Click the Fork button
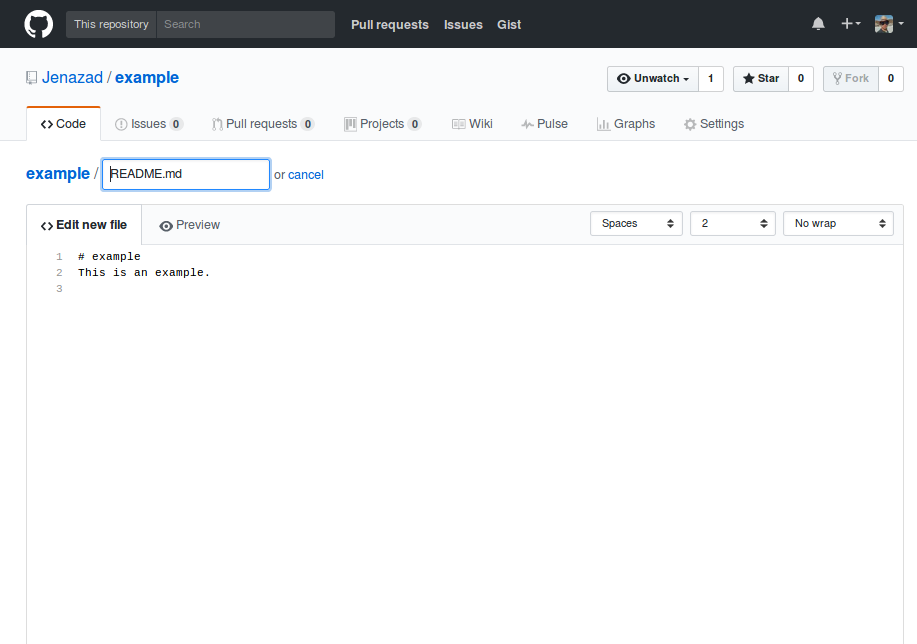Viewport: 917px width, 644px height. pos(851,78)
